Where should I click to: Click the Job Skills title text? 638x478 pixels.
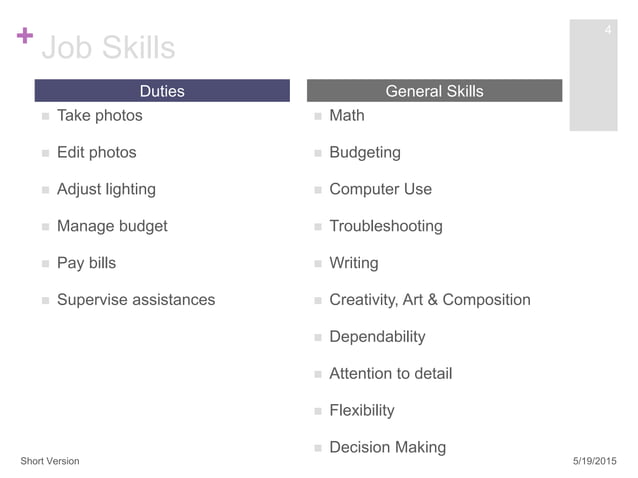[x=108, y=47]
